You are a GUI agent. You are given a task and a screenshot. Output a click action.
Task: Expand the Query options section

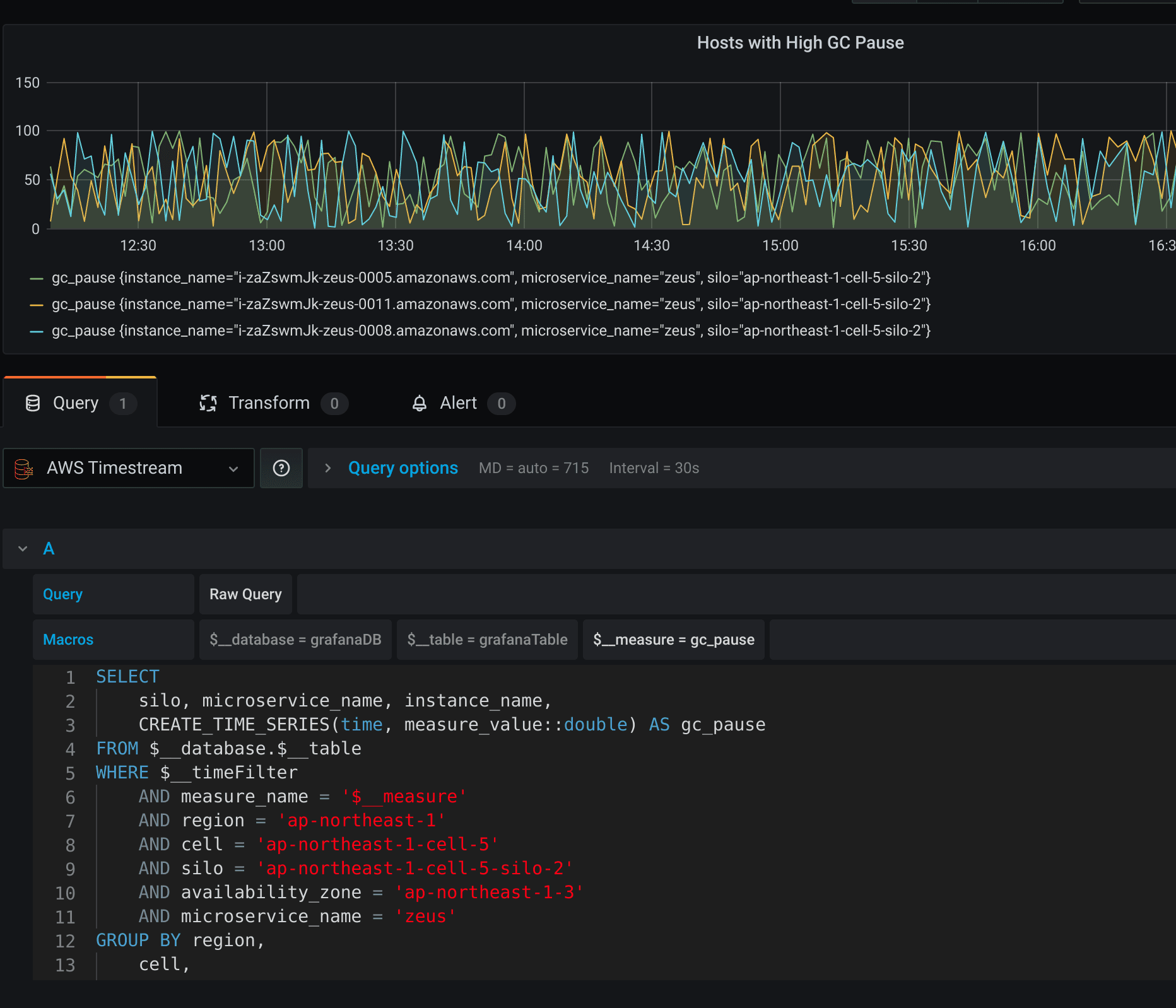[403, 468]
